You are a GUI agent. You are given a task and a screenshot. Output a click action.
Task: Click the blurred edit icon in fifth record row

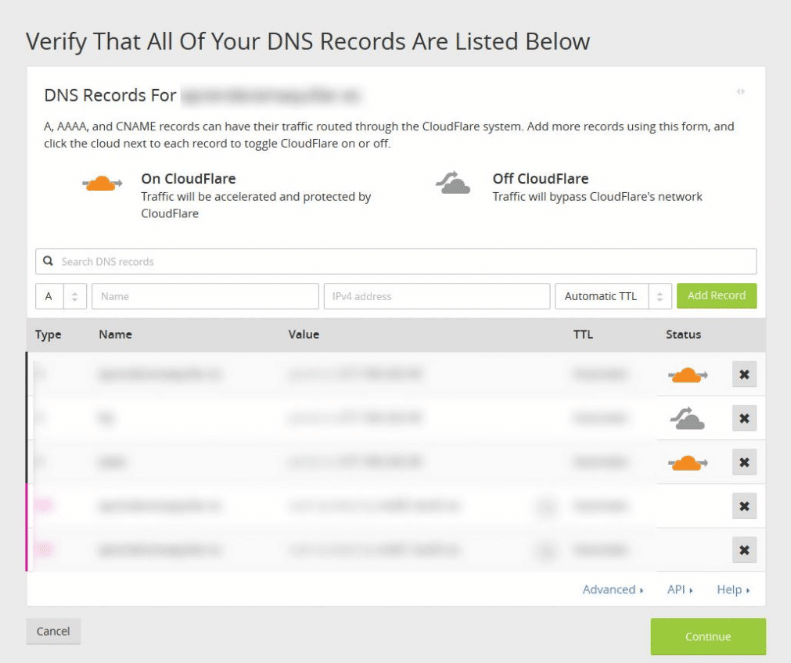546,550
